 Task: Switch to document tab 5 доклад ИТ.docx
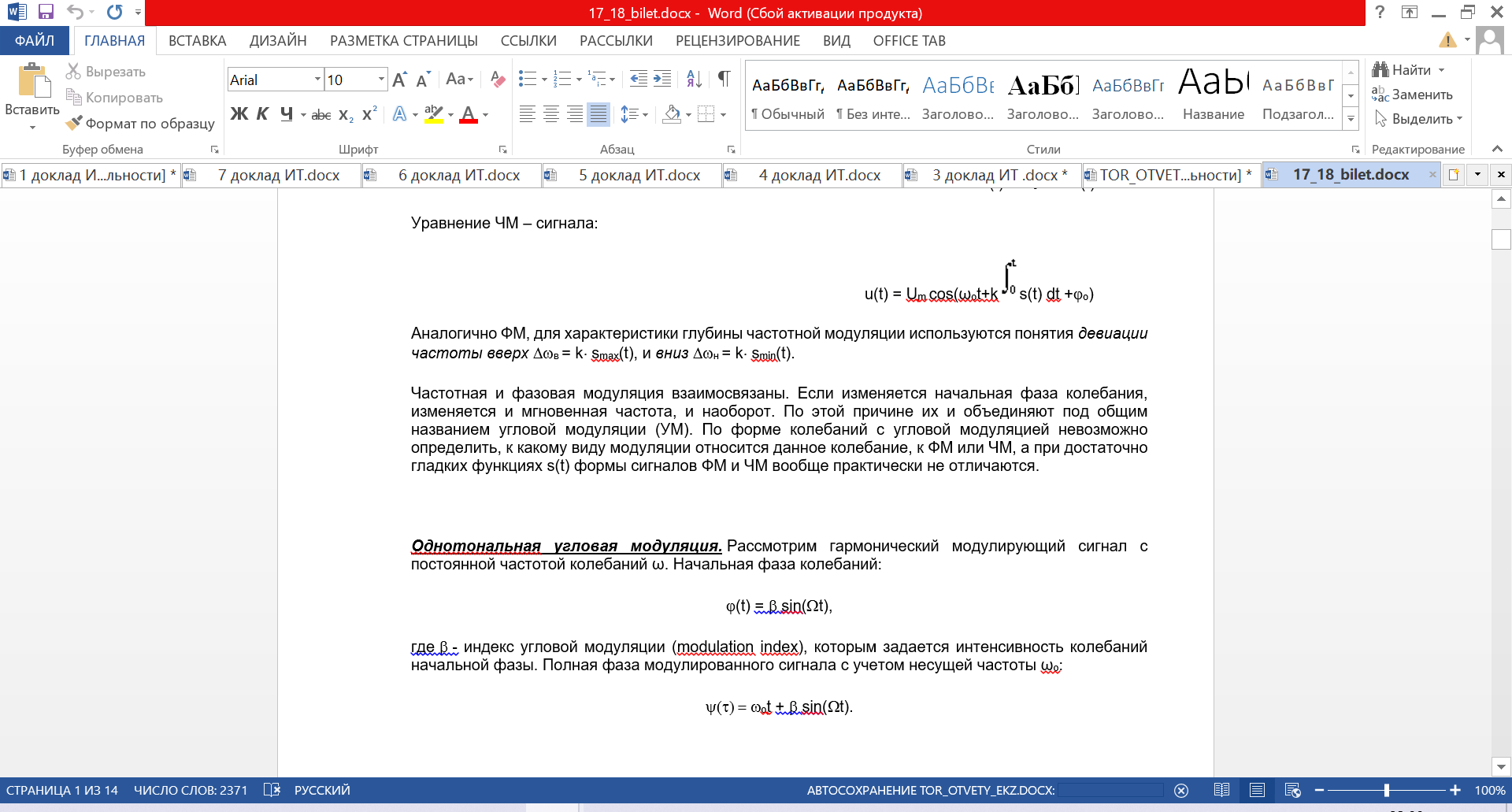(x=632, y=175)
